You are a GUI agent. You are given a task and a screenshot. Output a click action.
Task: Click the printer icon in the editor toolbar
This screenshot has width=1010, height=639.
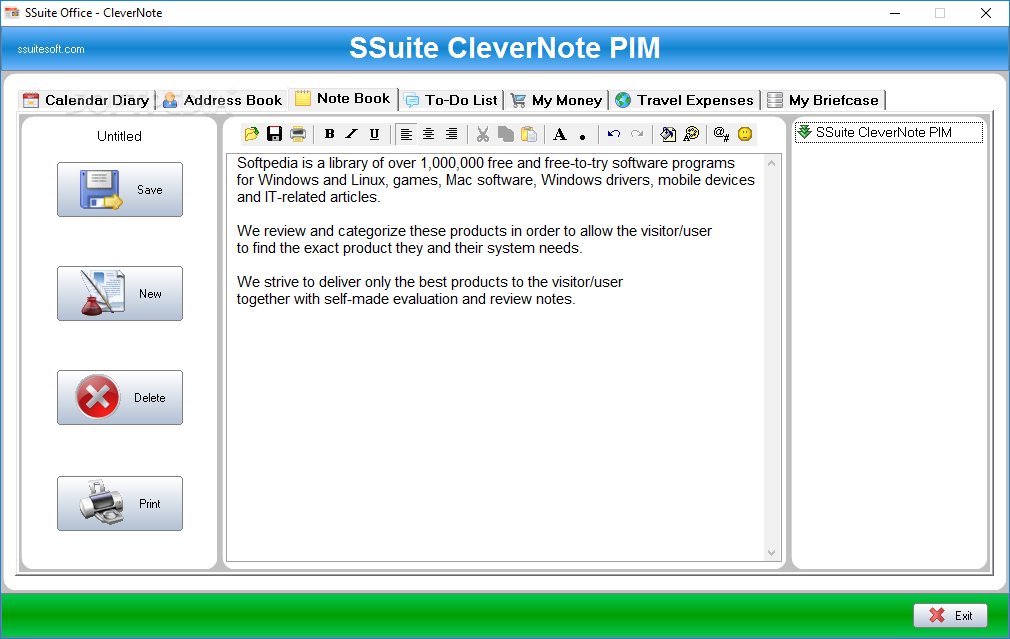(298, 134)
